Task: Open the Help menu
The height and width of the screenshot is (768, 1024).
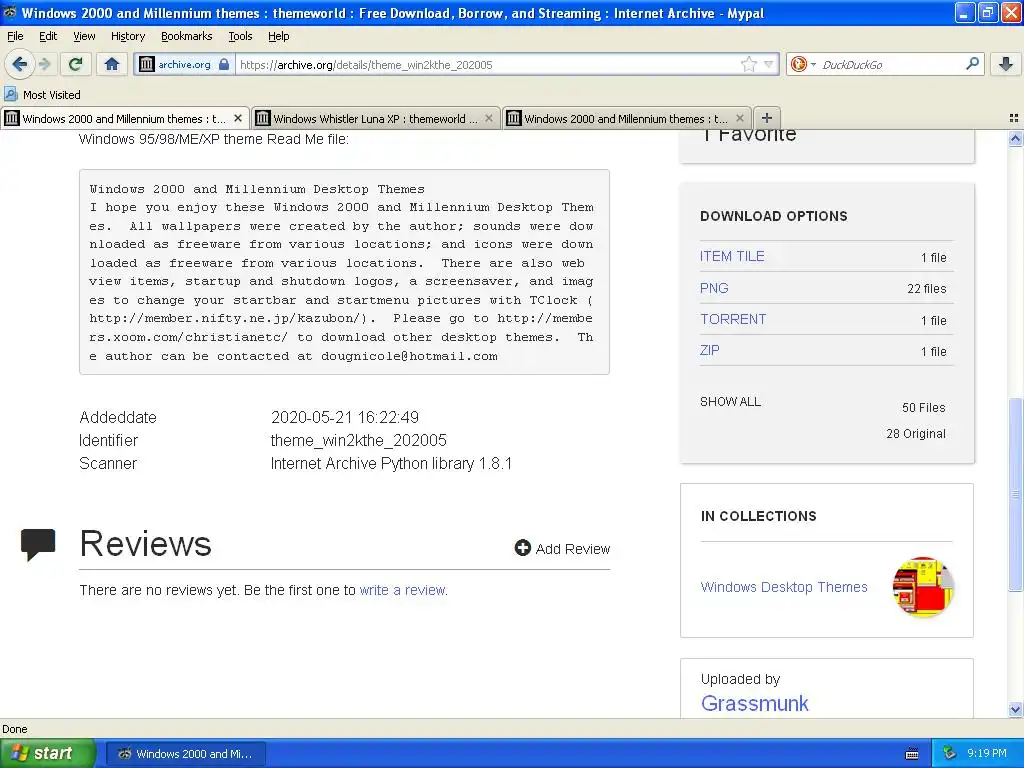Action: point(278,36)
